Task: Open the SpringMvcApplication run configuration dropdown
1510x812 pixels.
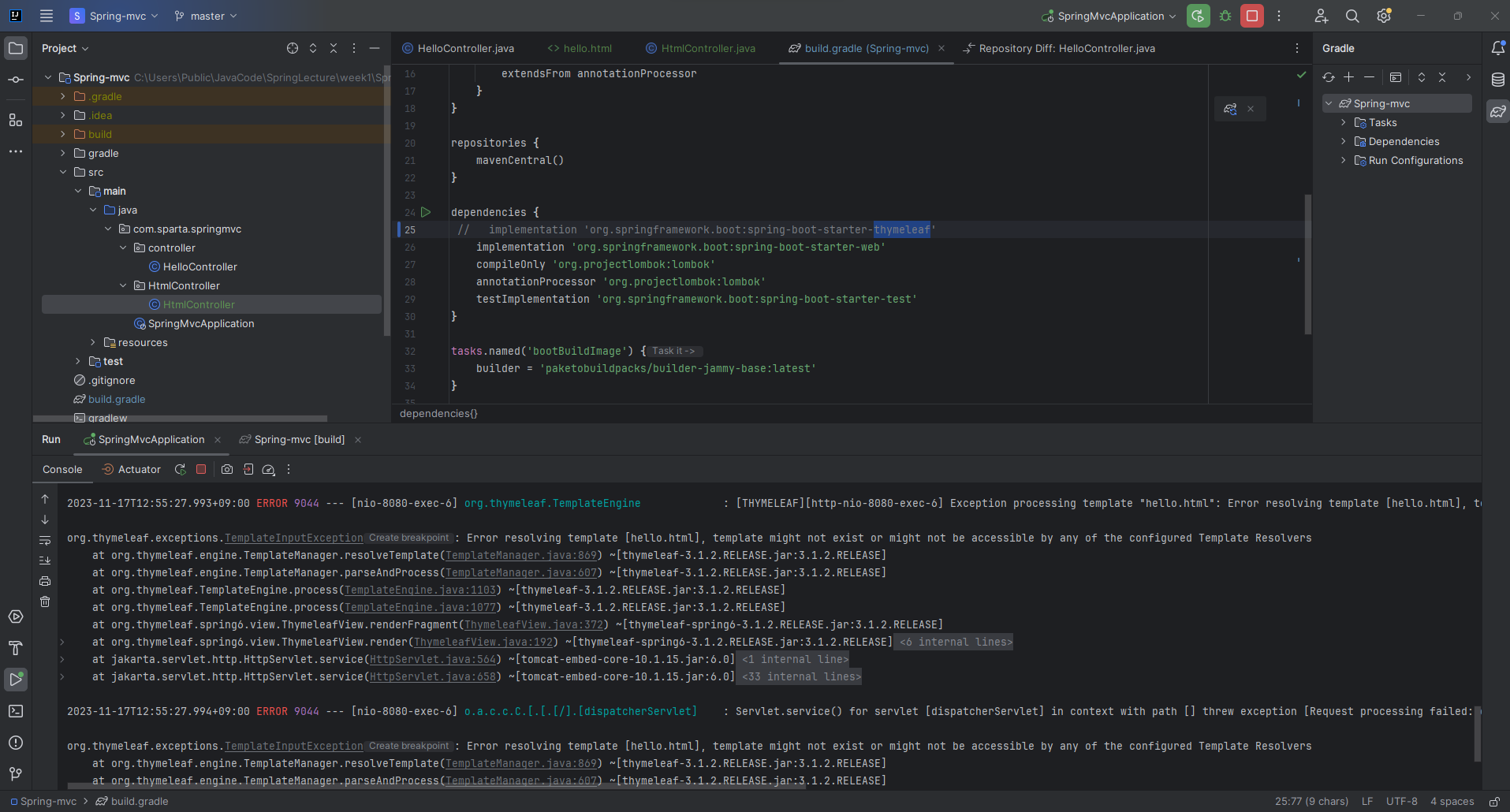Action: 1109,16
